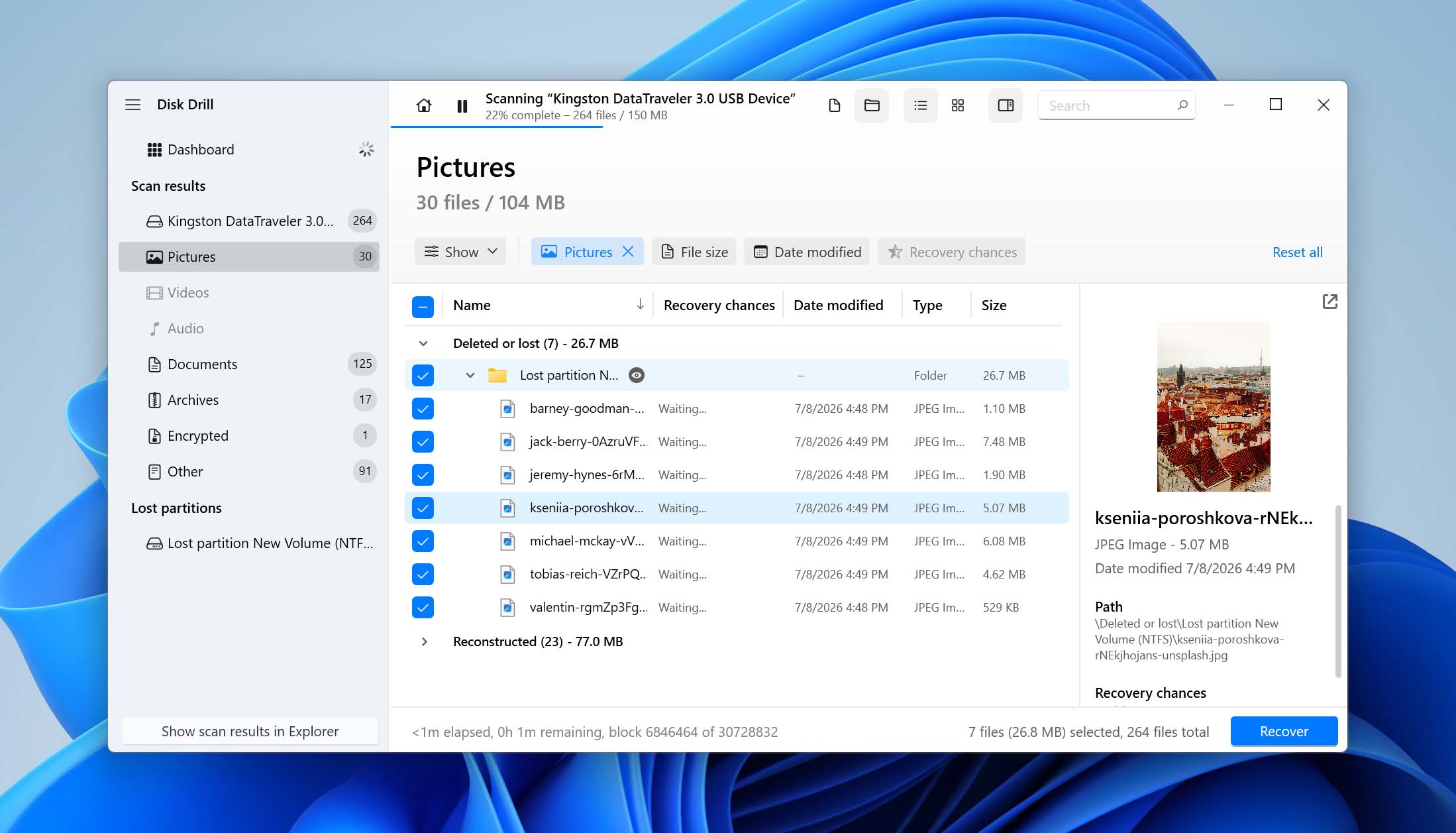Uncheck the Lost partition folder checkbox
The height and width of the screenshot is (833, 1456).
(x=423, y=376)
